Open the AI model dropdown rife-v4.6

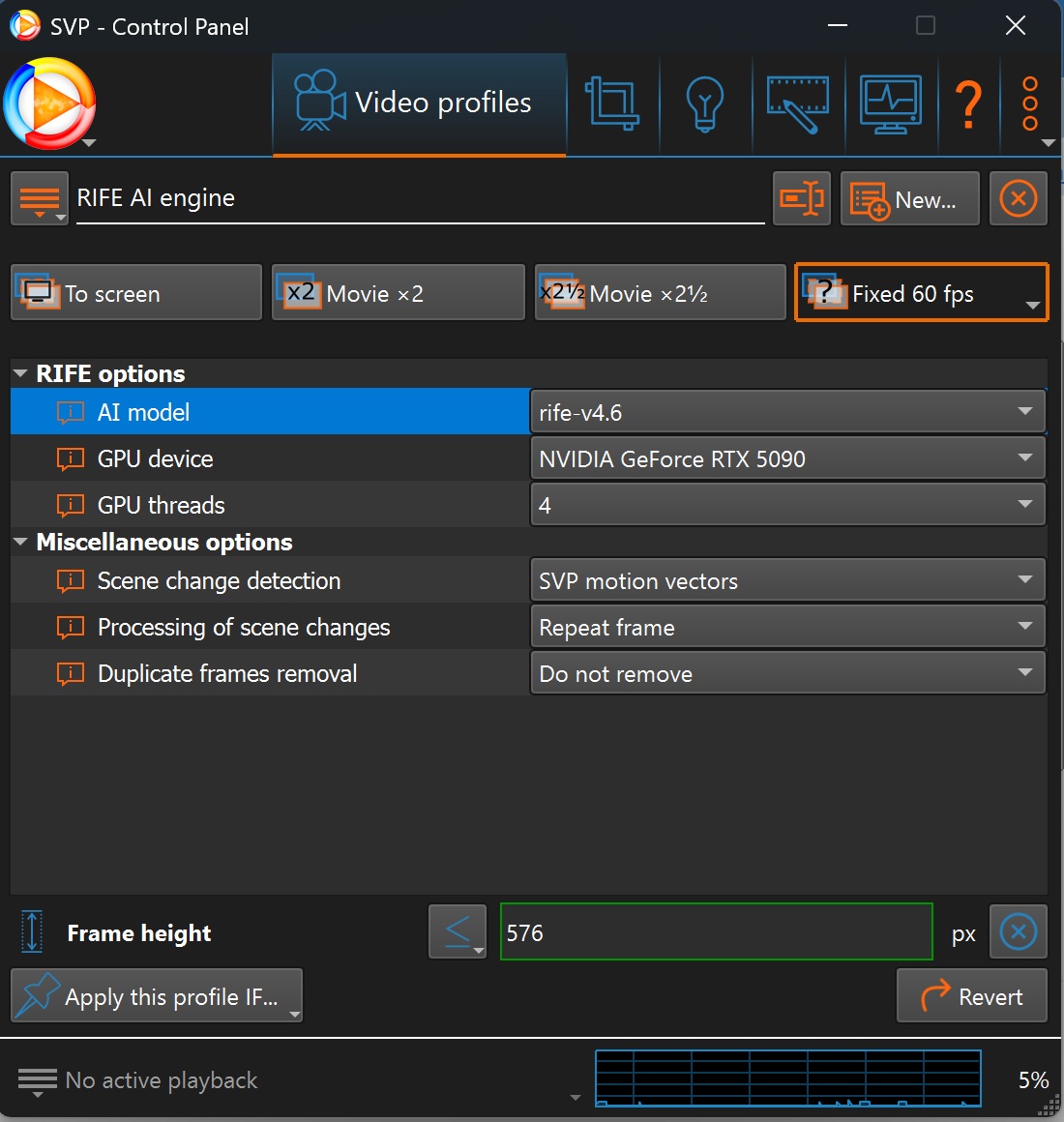787,413
